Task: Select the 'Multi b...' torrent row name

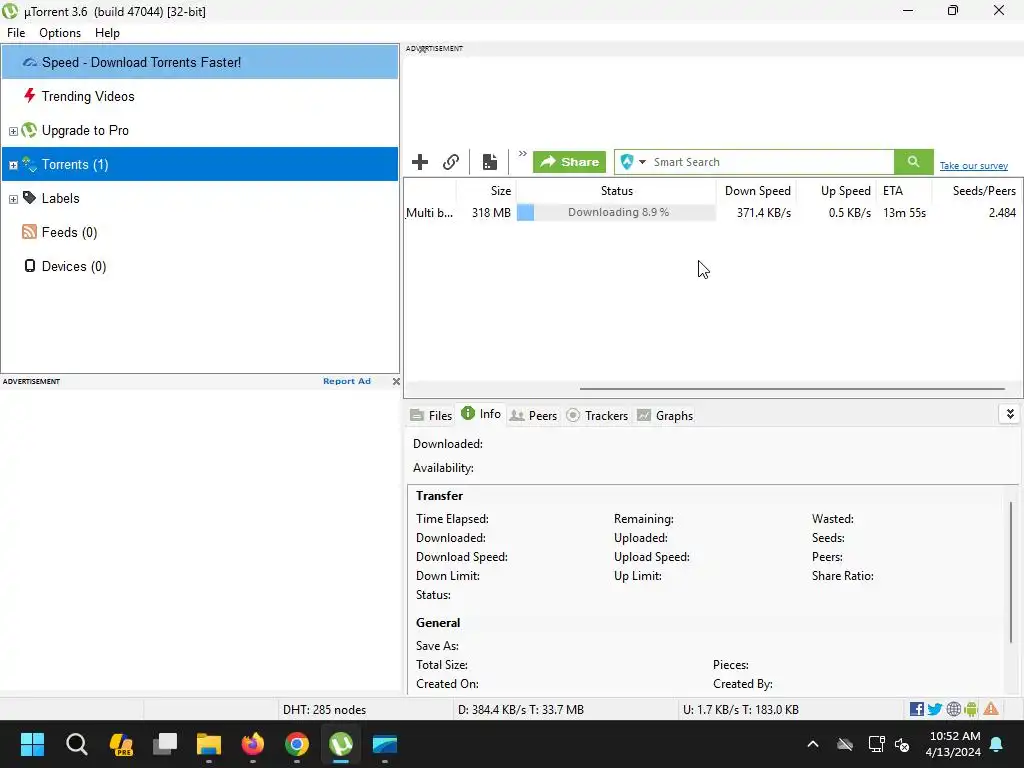Action: pyautogui.click(x=429, y=213)
